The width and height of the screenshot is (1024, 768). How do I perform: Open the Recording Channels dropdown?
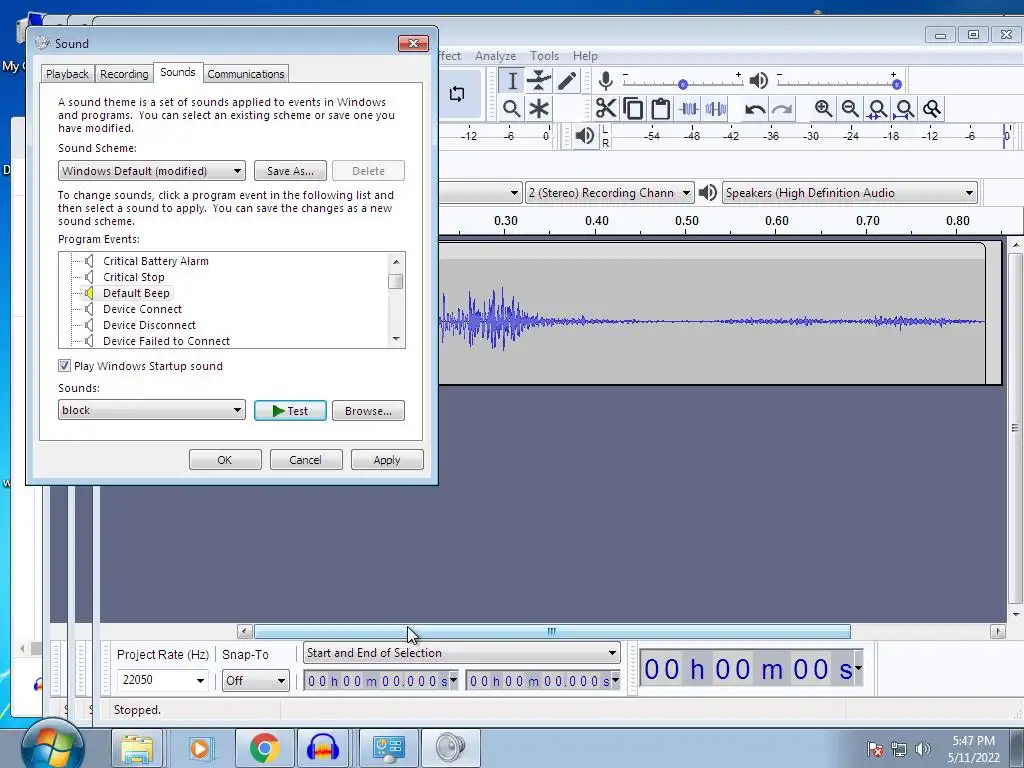pos(609,193)
